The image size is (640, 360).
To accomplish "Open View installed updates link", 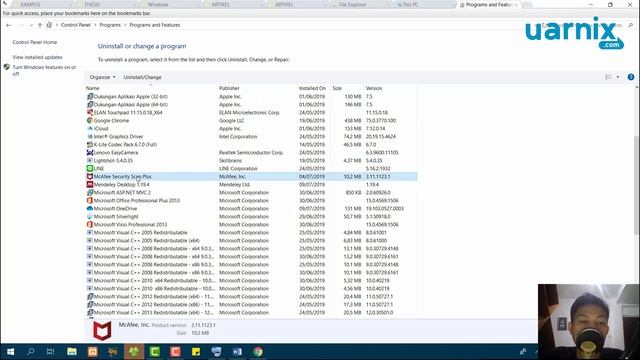I will (x=38, y=57).
